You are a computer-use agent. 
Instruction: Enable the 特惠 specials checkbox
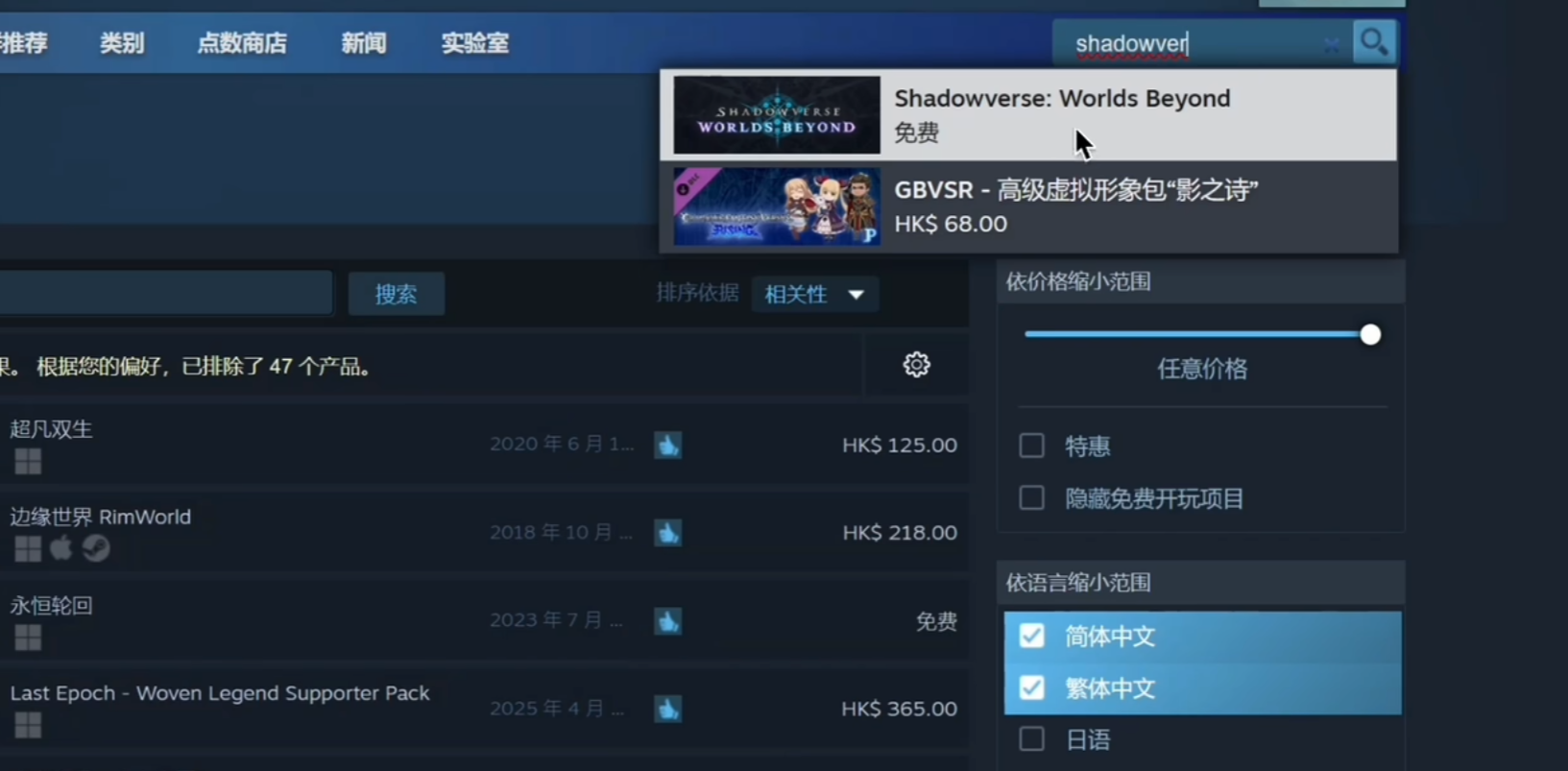click(x=1031, y=446)
